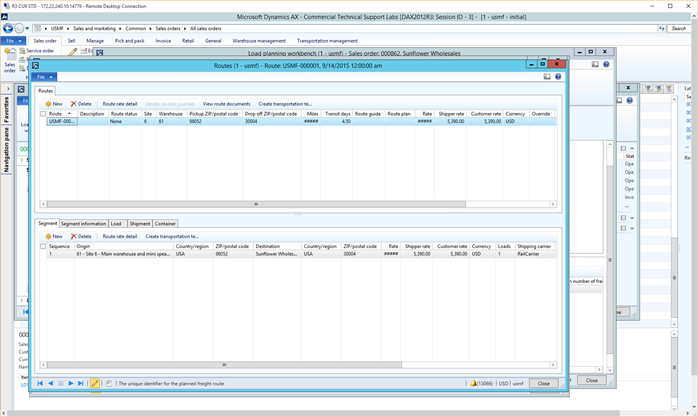Viewport: 698px width, 417px height.
Task: Click the edit pencil icon in status bar
Action: pyautogui.click(x=96, y=383)
